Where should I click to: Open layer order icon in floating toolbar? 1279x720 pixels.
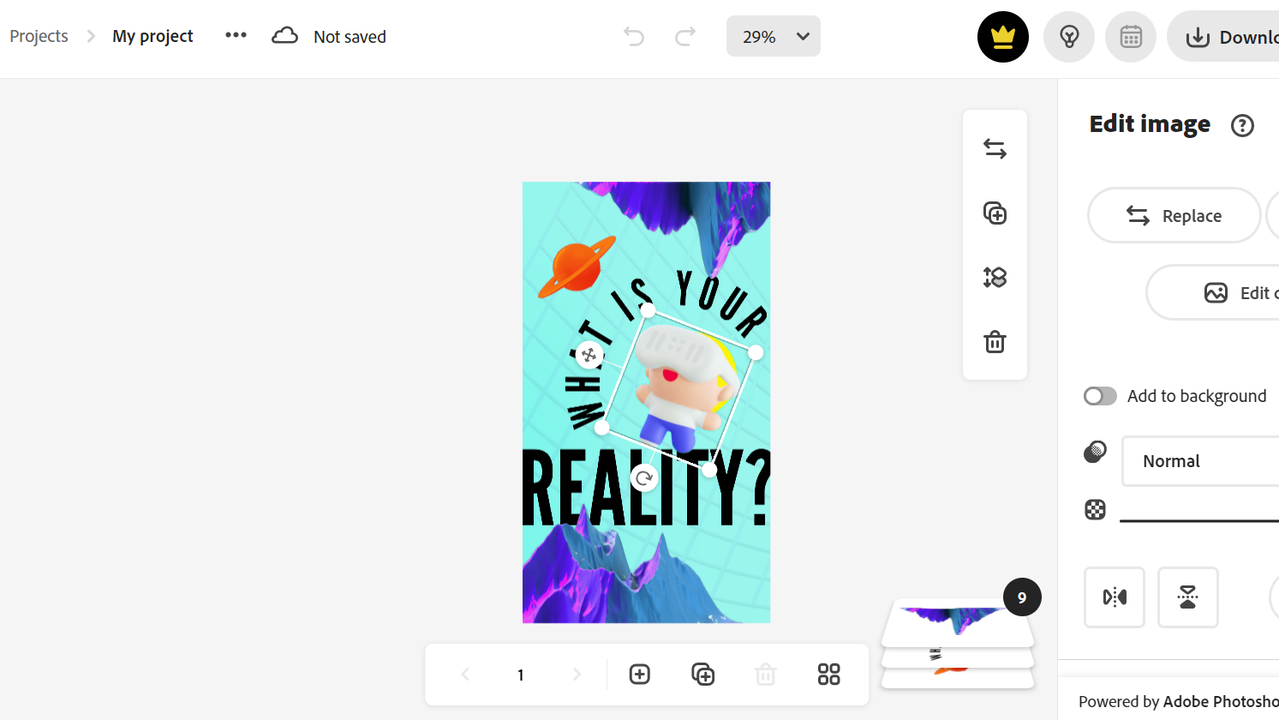[x=995, y=277]
